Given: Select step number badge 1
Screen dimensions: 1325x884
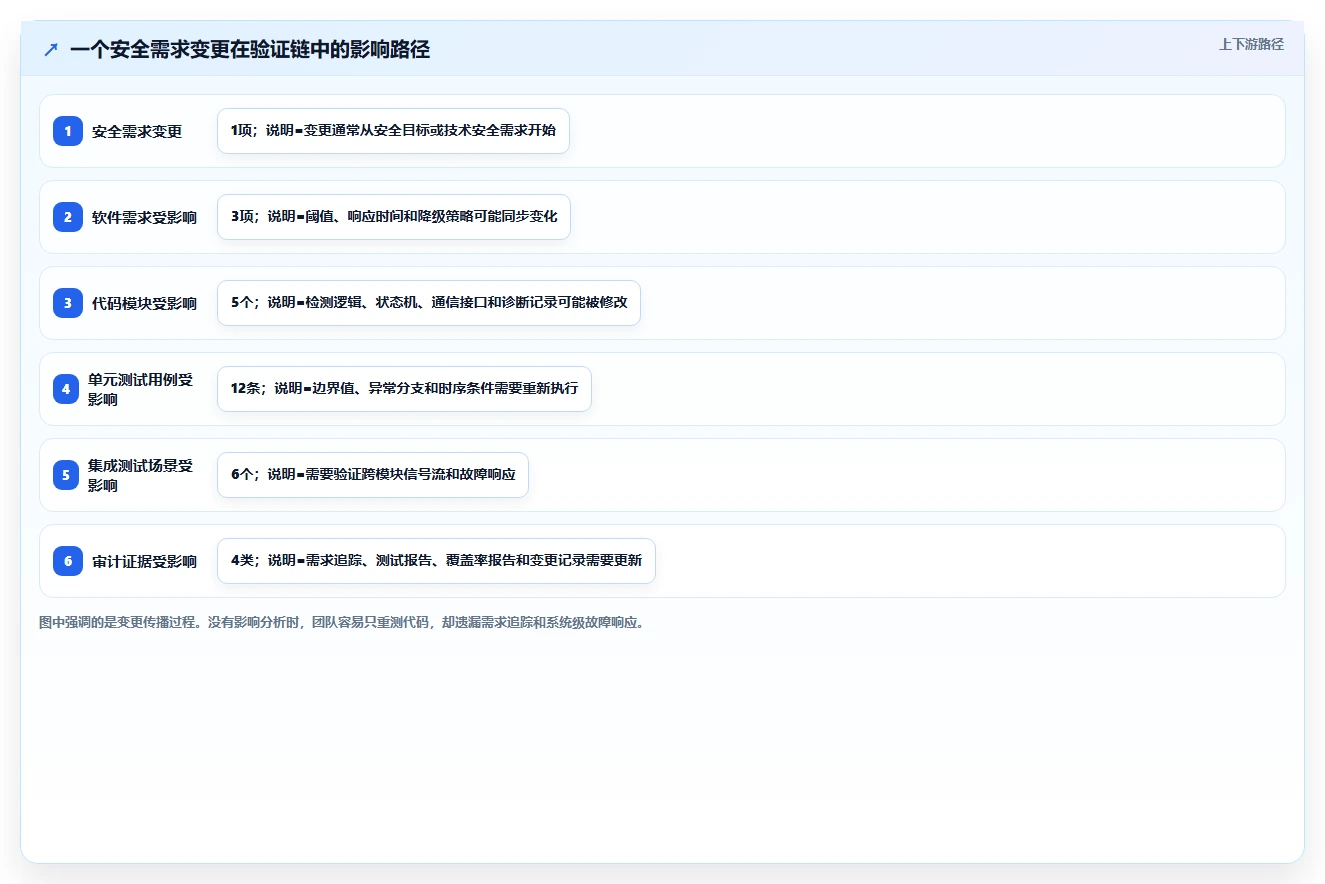Looking at the screenshot, I should pyautogui.click(x=68, y=131).
